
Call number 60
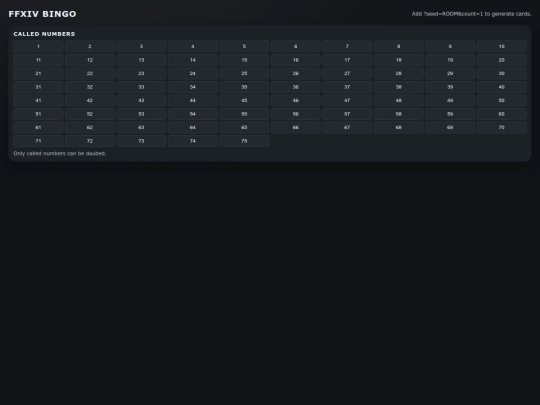[501, 114]
